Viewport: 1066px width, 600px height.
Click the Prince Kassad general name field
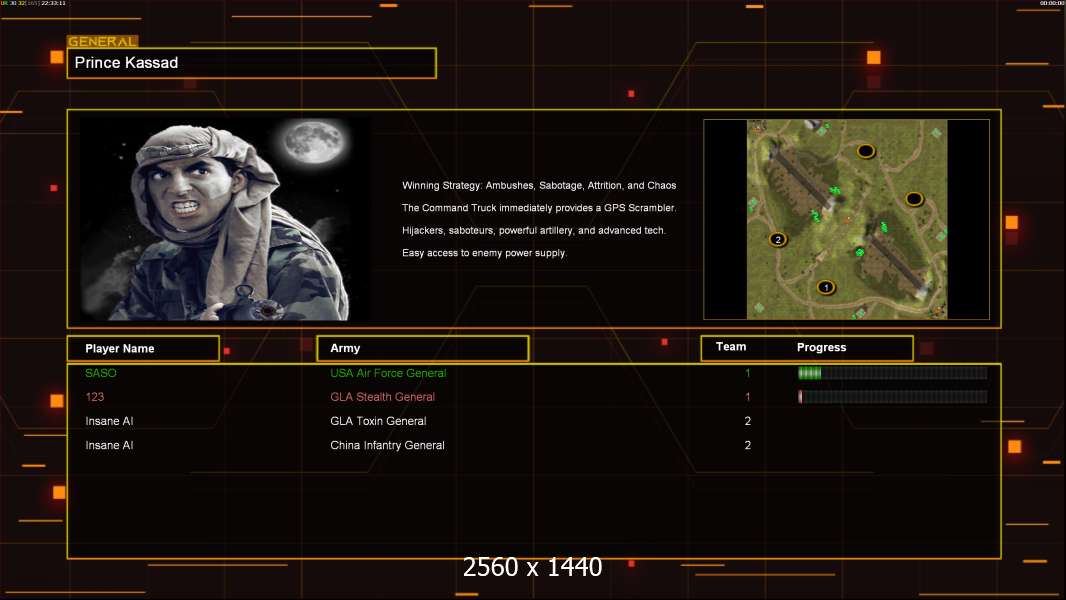point(252,63)
